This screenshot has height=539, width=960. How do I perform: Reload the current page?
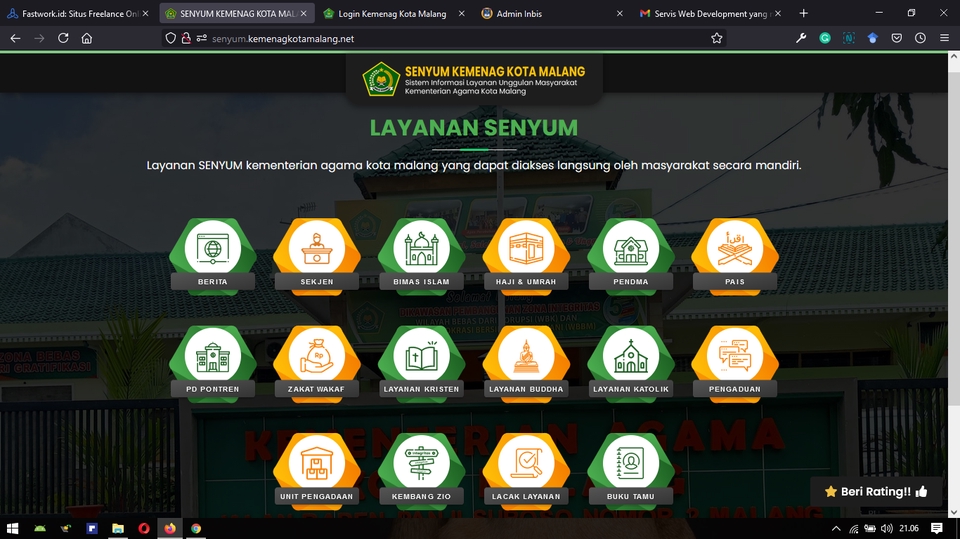(x=63, y=38)
